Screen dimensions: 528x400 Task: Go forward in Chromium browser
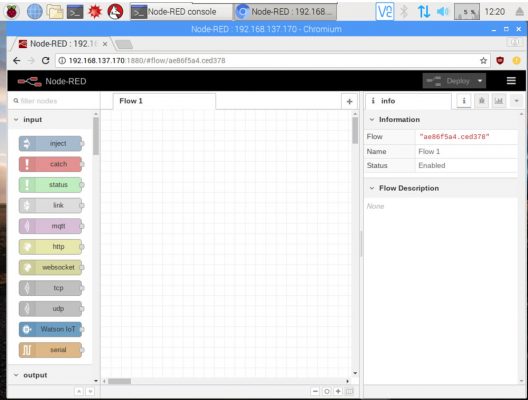coord(31,61)
